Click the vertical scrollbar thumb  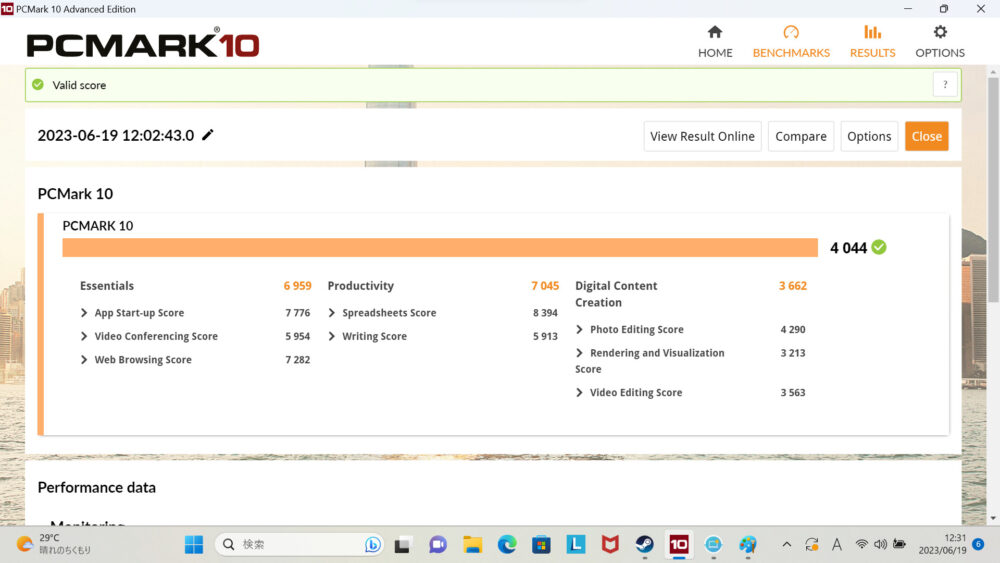pos(993,190)
